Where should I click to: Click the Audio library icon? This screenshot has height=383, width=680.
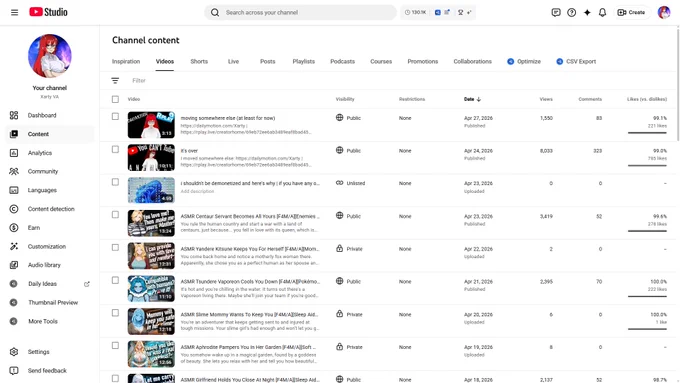pyautogui.click(x=14, y=265)
